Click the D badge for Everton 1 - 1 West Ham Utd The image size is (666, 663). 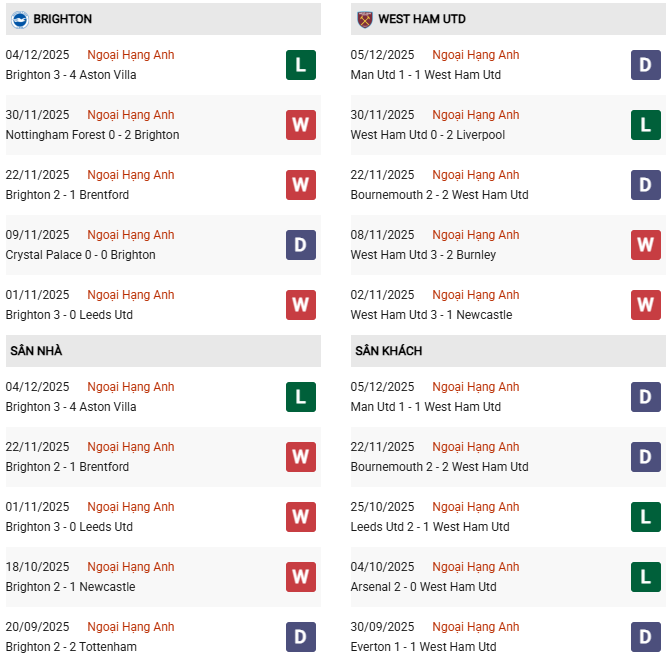tap(646, 637)
